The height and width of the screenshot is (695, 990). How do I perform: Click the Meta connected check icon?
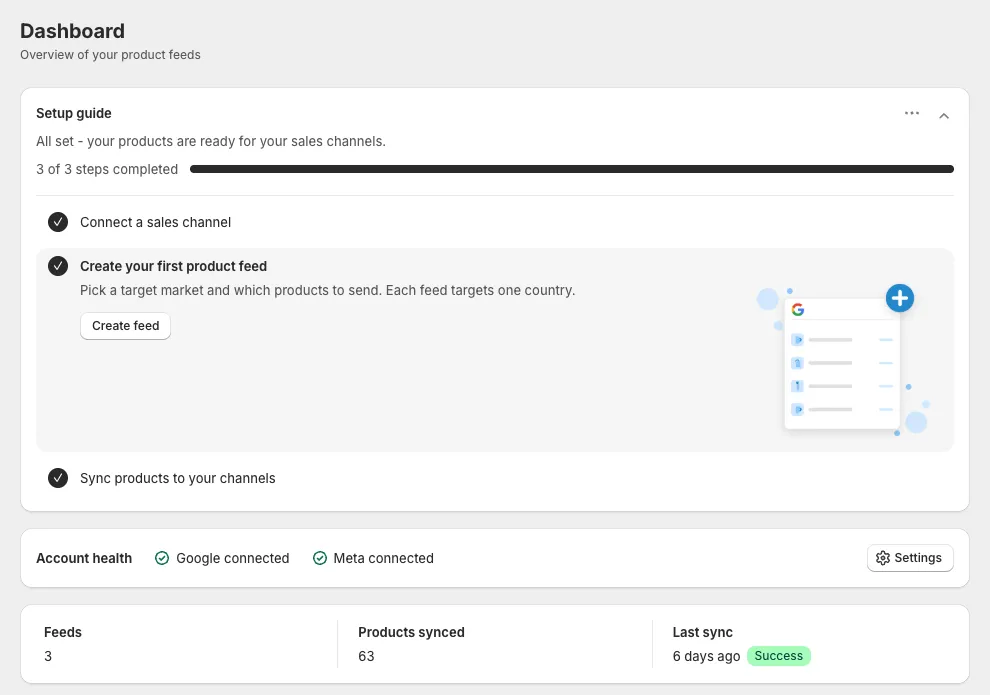320,558
